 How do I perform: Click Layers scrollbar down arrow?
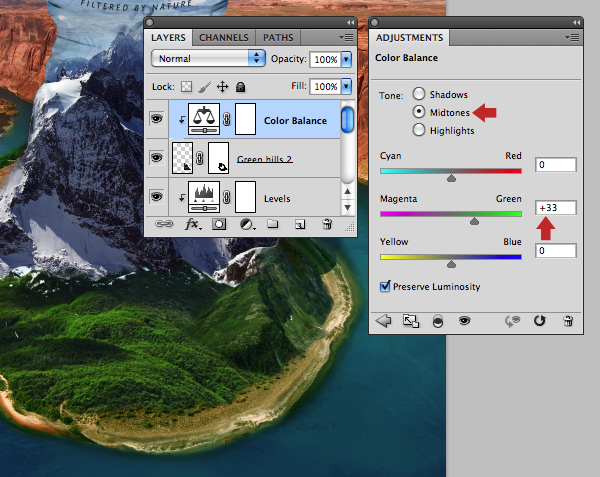tap(347, 207)
